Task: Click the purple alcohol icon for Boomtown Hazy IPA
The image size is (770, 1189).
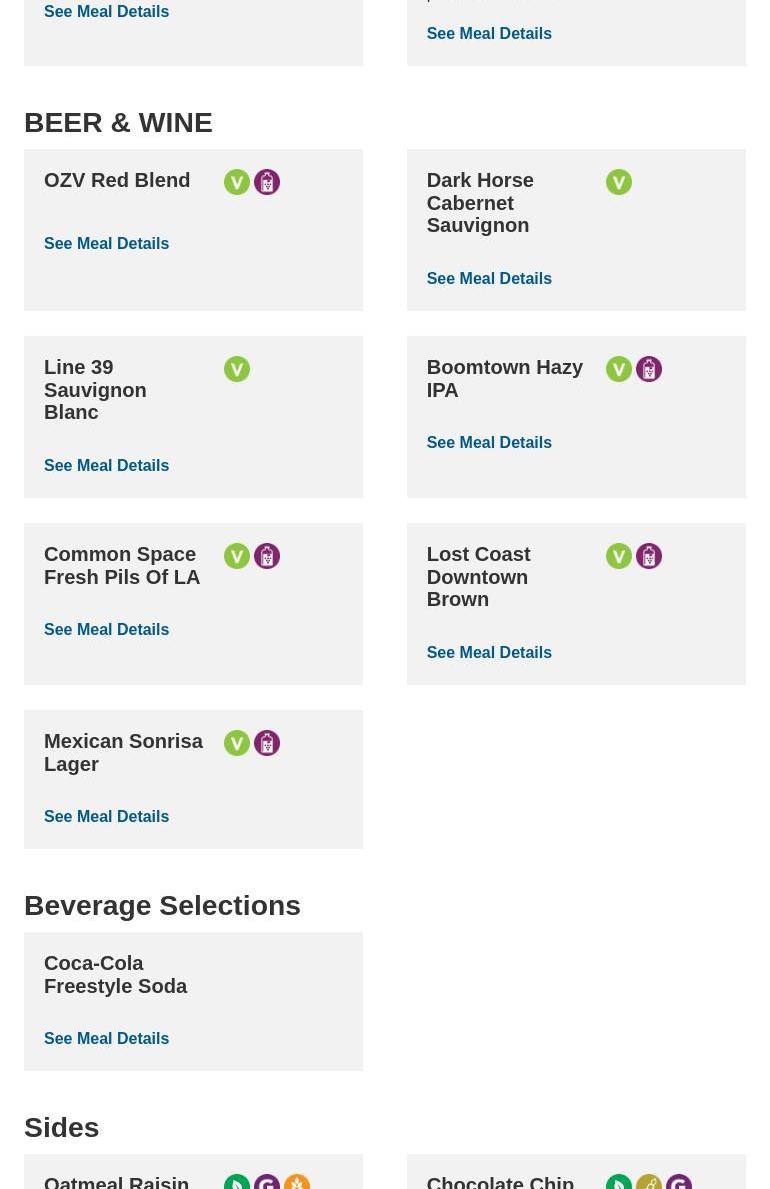Action: 649,369
